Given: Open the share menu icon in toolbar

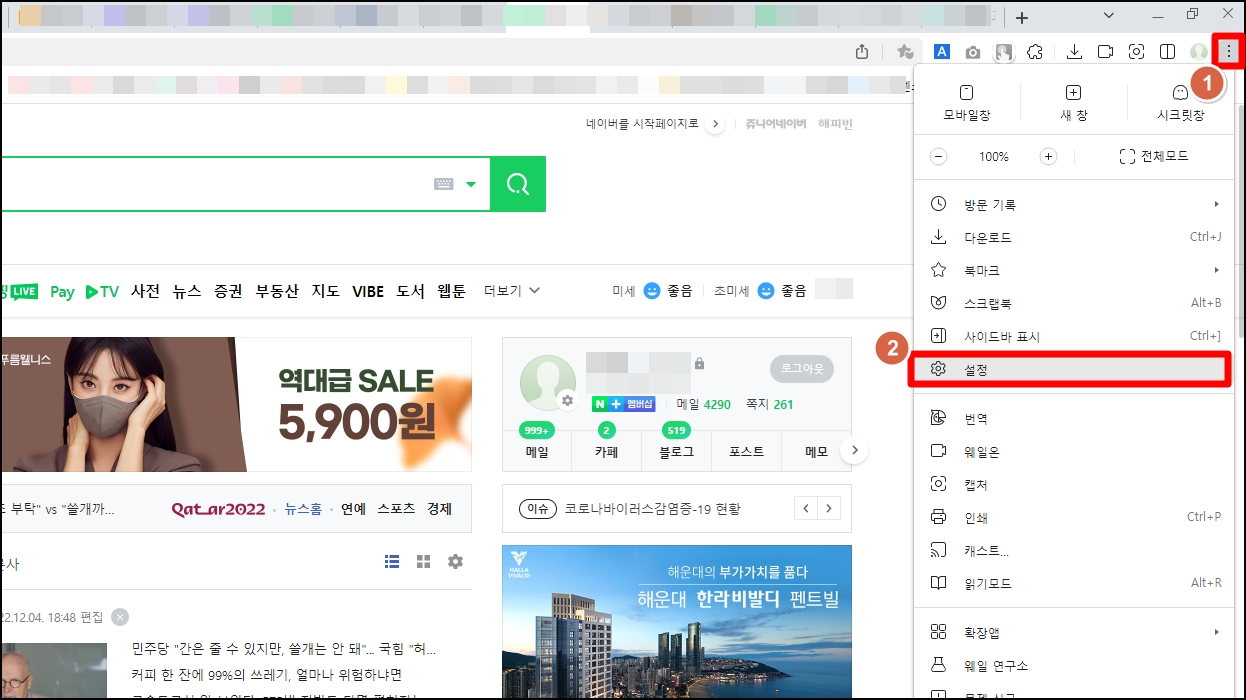Looking at the screenshot, I should tap(862, 51).
